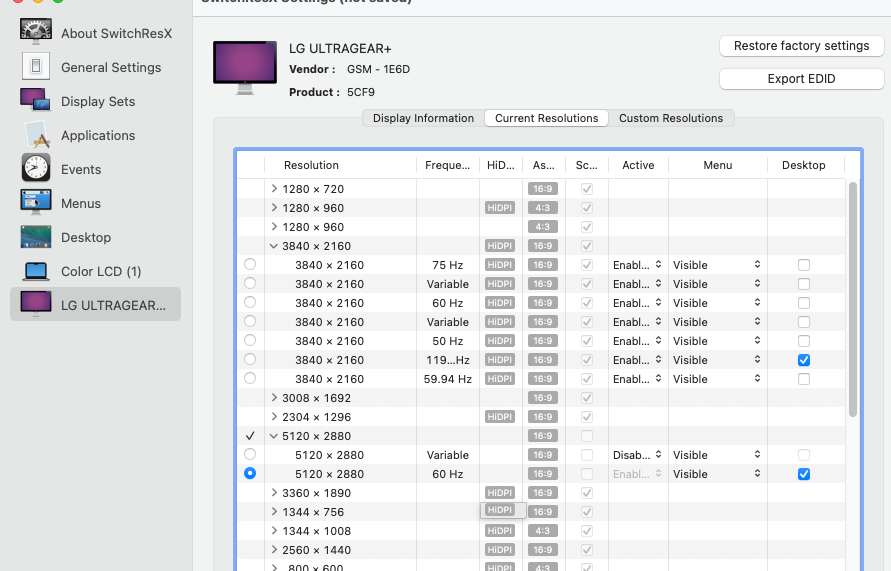This screenshot has width=891, height=571.
Task: Select radio for 3840 × 2160 59.94 Hz
Action: point(250,378)
